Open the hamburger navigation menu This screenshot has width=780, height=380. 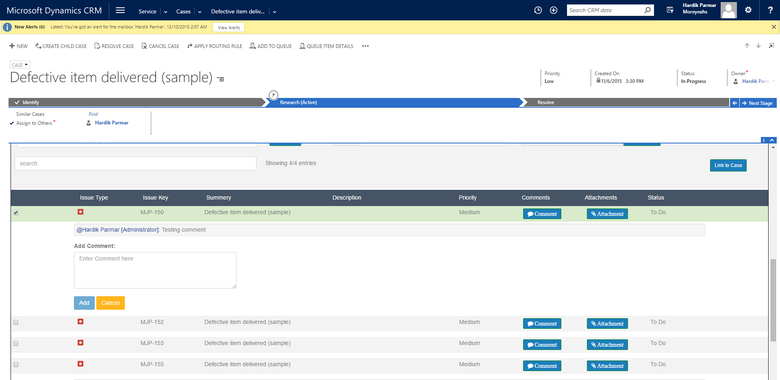(120, 10)
